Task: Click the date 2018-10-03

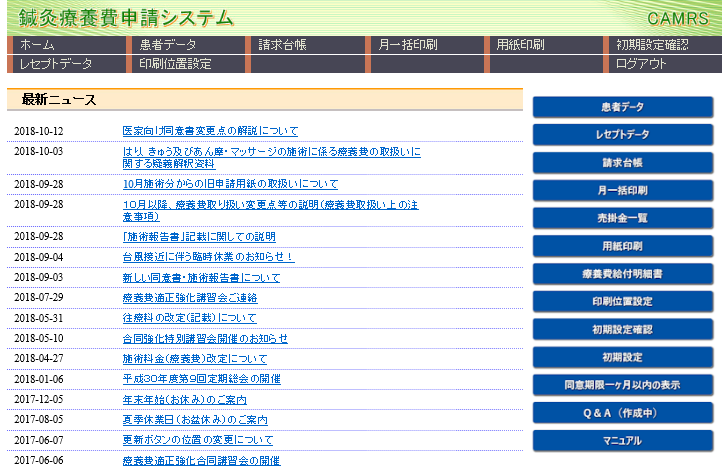Action: 39,151
